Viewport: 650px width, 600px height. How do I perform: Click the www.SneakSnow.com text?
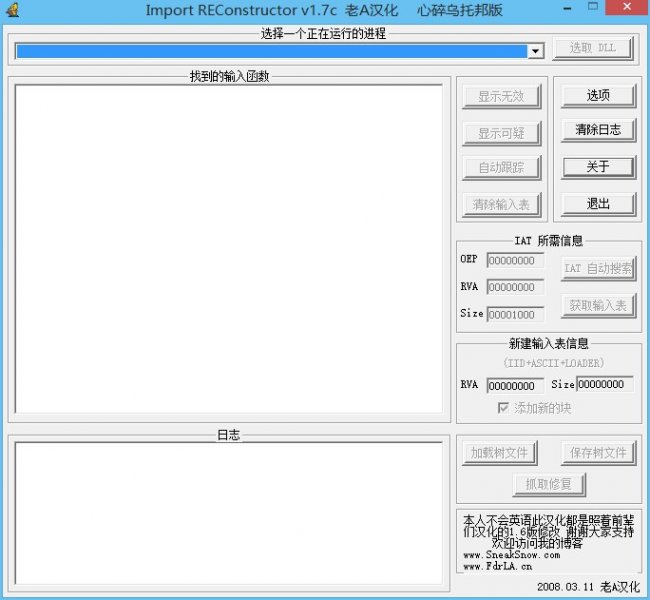(x=512, y=555)
